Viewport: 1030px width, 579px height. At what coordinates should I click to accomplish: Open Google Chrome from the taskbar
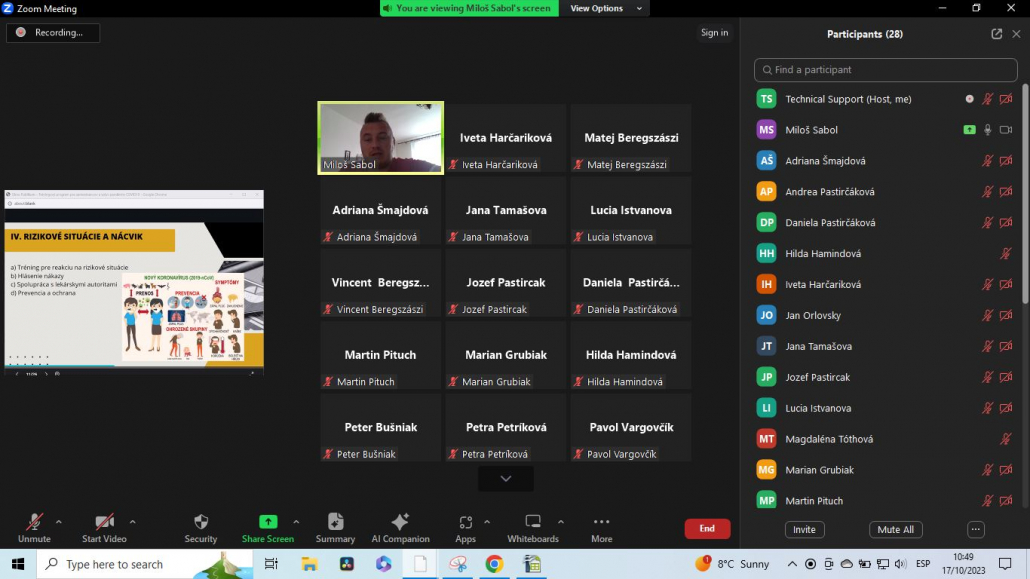click(x=494, y=564)
